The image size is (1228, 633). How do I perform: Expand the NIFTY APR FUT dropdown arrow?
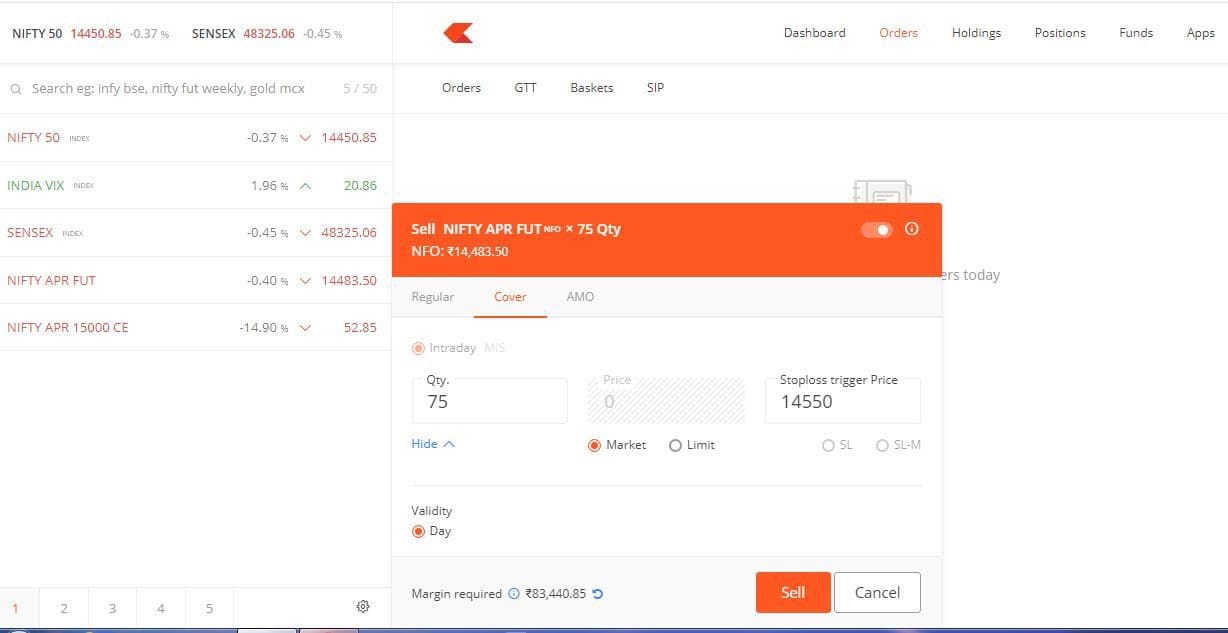pos(305,280)
